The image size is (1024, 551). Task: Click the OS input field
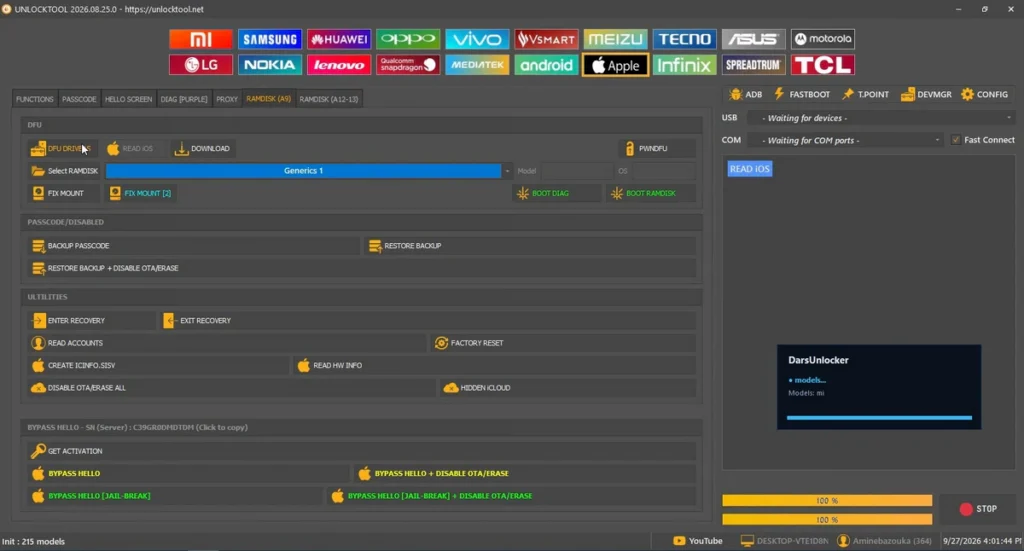pyautogui.click(x=662, y=171)
